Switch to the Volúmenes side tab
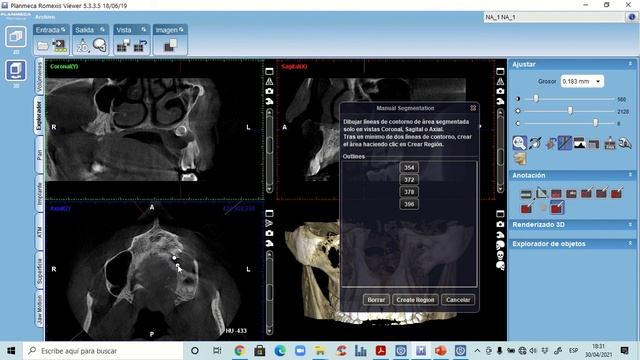640x360 pixels. 39,77
